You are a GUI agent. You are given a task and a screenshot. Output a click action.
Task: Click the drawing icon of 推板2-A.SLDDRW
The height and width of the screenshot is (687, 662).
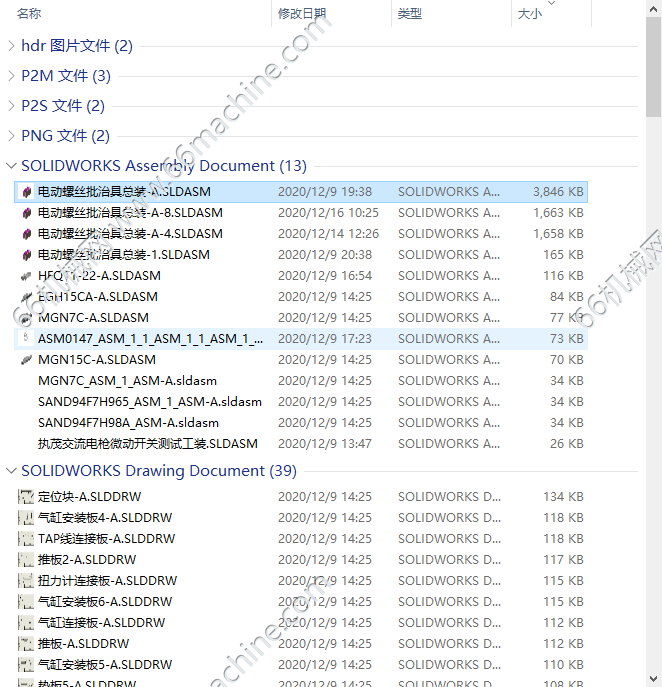click(x=25, y=560)
